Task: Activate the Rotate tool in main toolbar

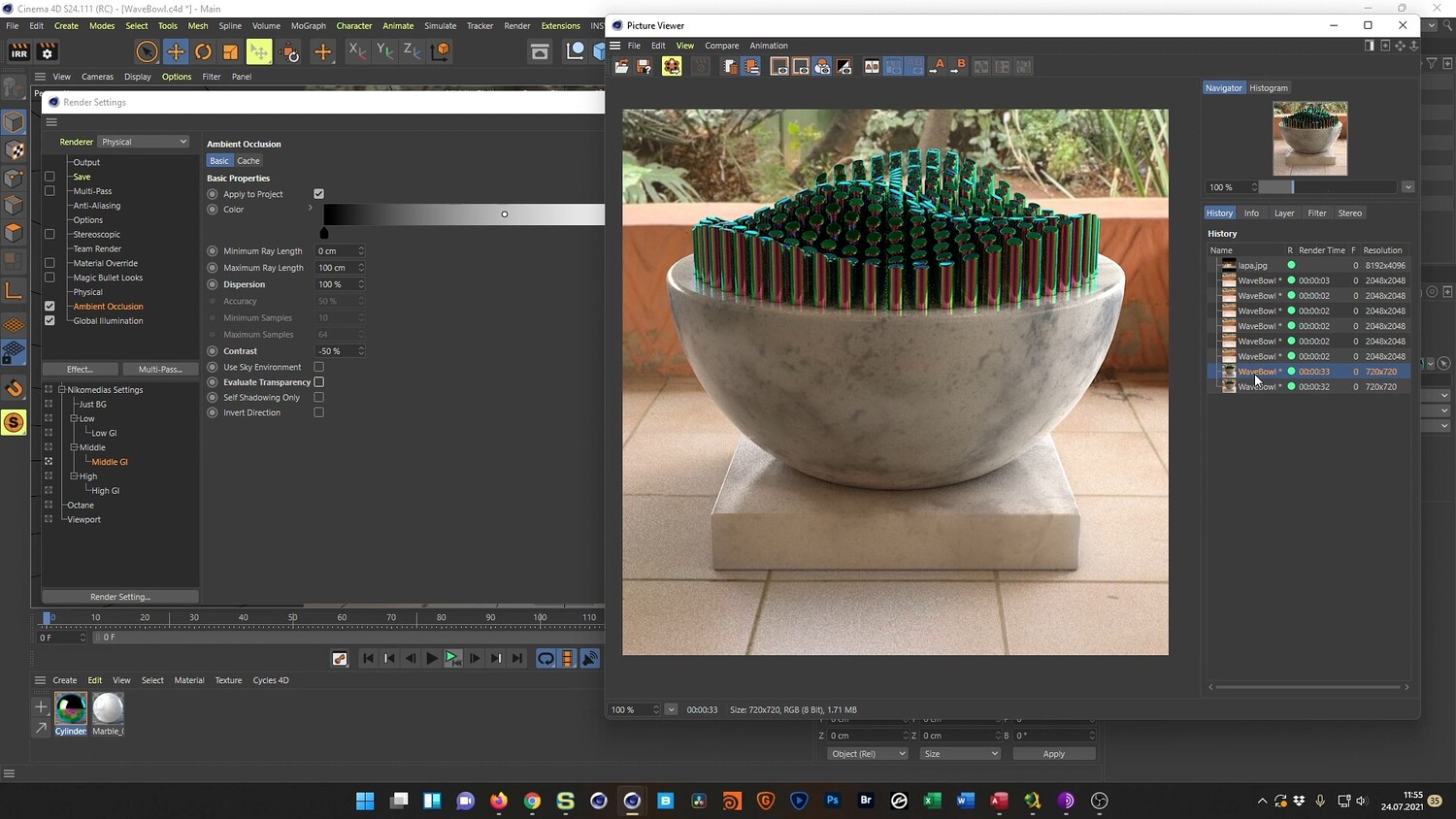Action: (x=203, y=51)
